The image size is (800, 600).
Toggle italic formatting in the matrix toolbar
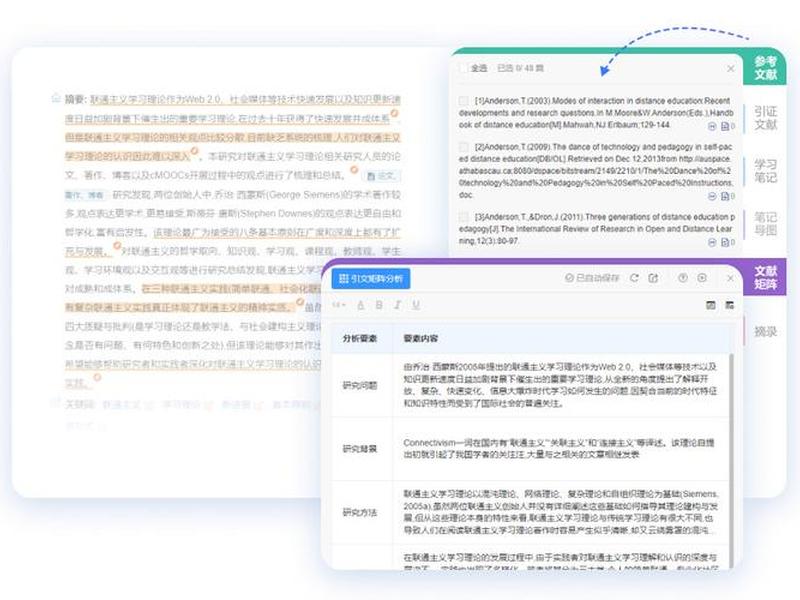[x=397, y=305]
